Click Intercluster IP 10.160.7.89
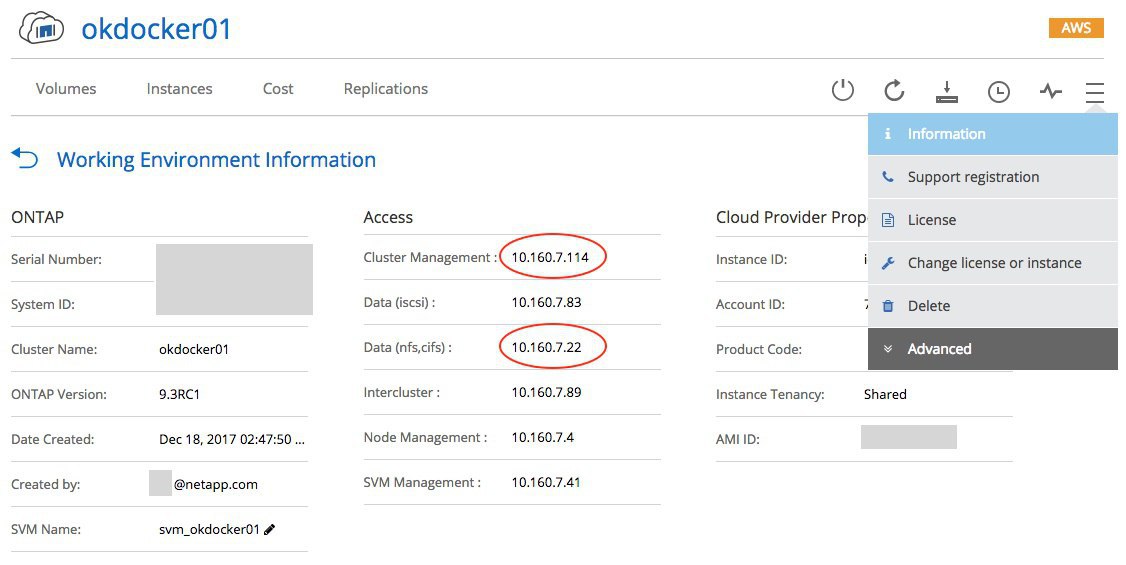The width and height of the screenshot is (1126, 565). click(546, 393)
